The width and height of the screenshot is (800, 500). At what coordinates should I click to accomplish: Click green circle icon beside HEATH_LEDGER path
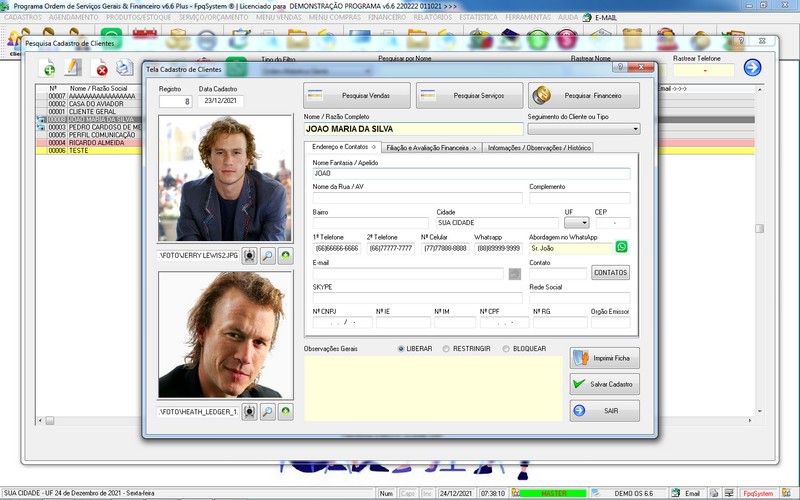[x=286, y=411]
